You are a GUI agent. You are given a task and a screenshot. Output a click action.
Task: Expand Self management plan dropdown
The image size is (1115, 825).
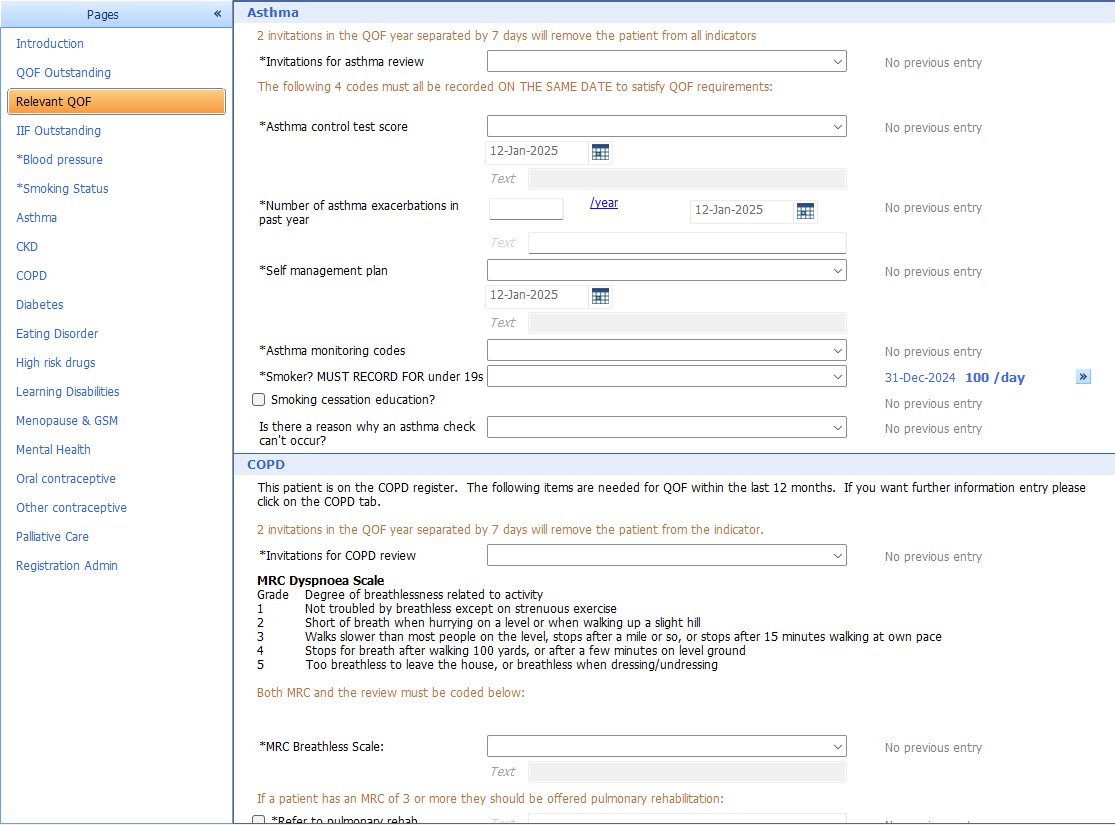pos(666,270)
